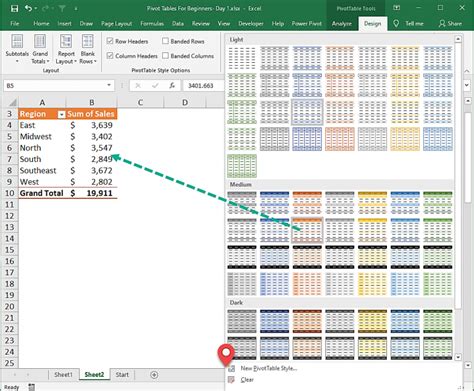Click the Clear style option

tap(247, 380)
